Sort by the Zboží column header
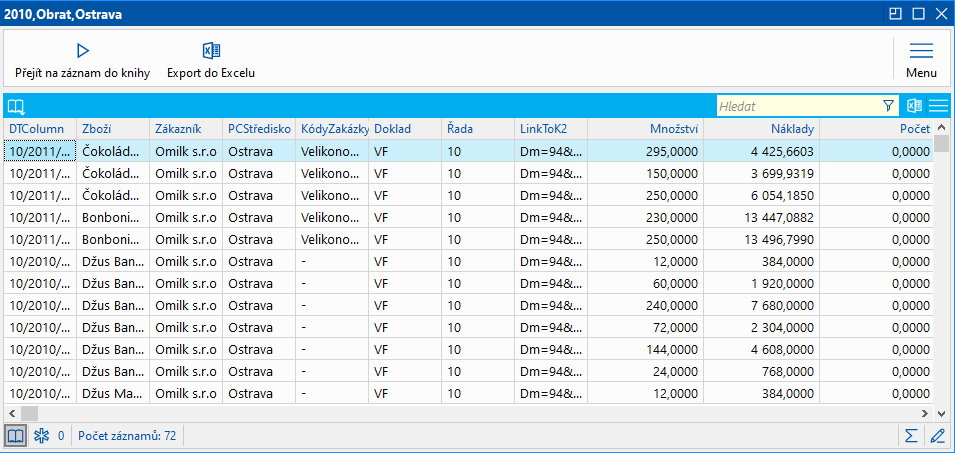This screenshot has height=455, width=955. (113, 129)
